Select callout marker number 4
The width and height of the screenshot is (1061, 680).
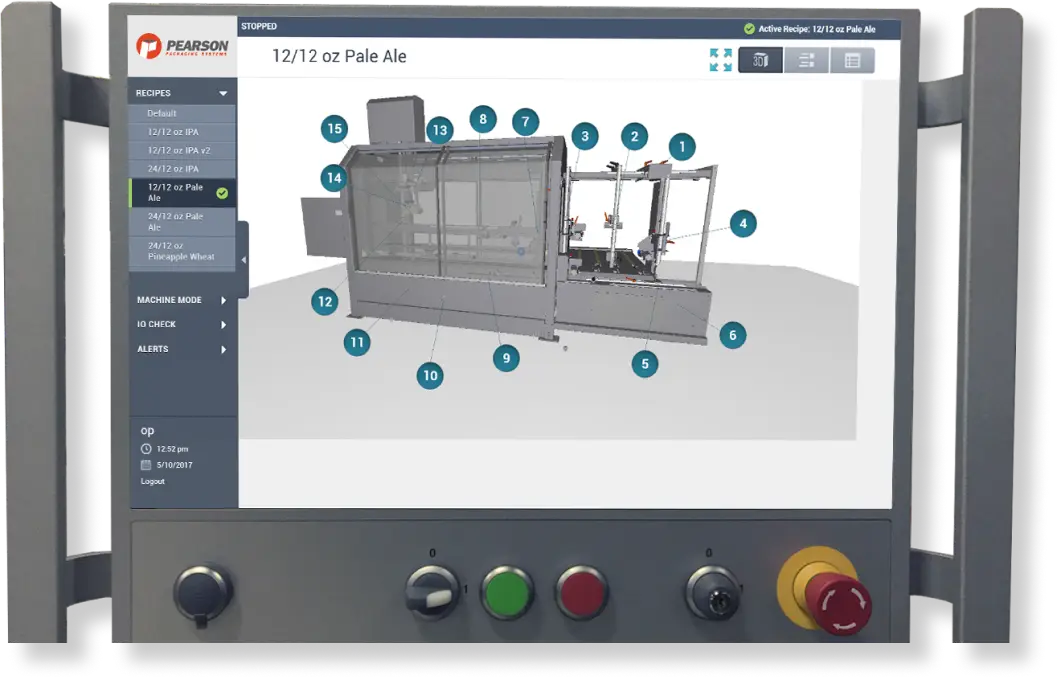[742, 223]
